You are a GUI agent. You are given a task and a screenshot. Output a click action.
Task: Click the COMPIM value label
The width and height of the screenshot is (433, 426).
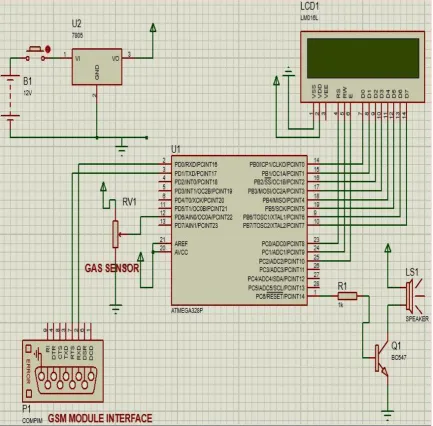pyautogui.click(x=32, y=421)
